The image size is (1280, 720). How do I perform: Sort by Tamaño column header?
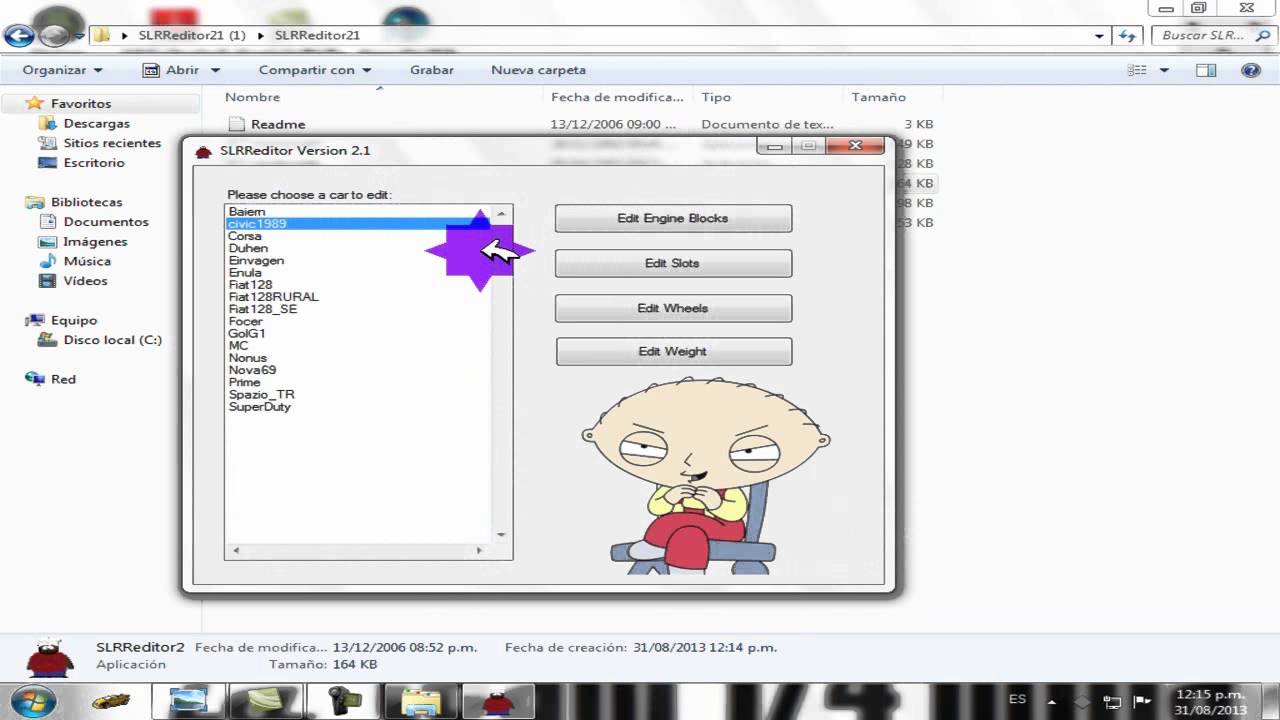(878, 97)
